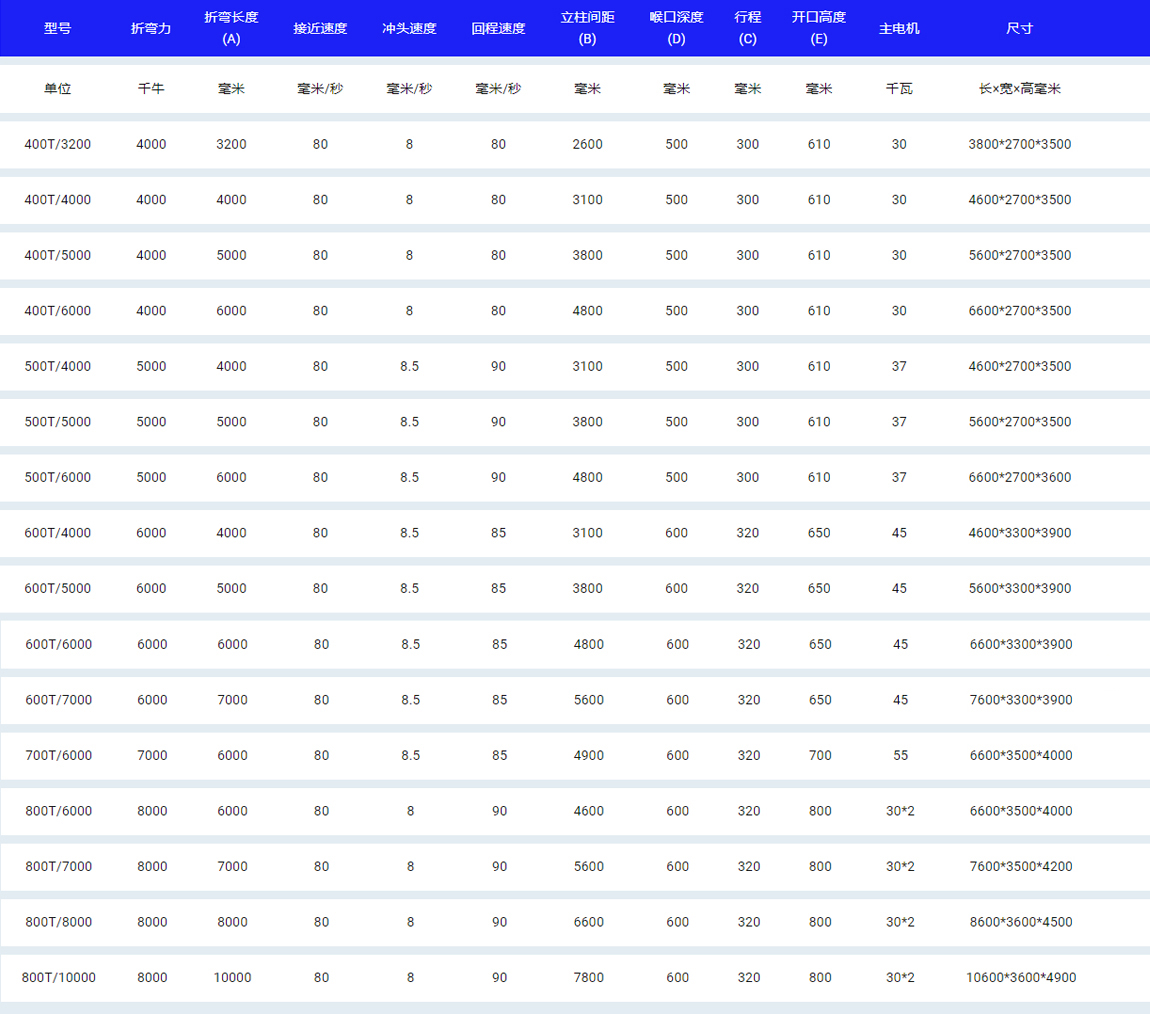Select the 2600 column spacing cell
This screenshot has height=1014, width=1150.
click(x=587, y=144)
